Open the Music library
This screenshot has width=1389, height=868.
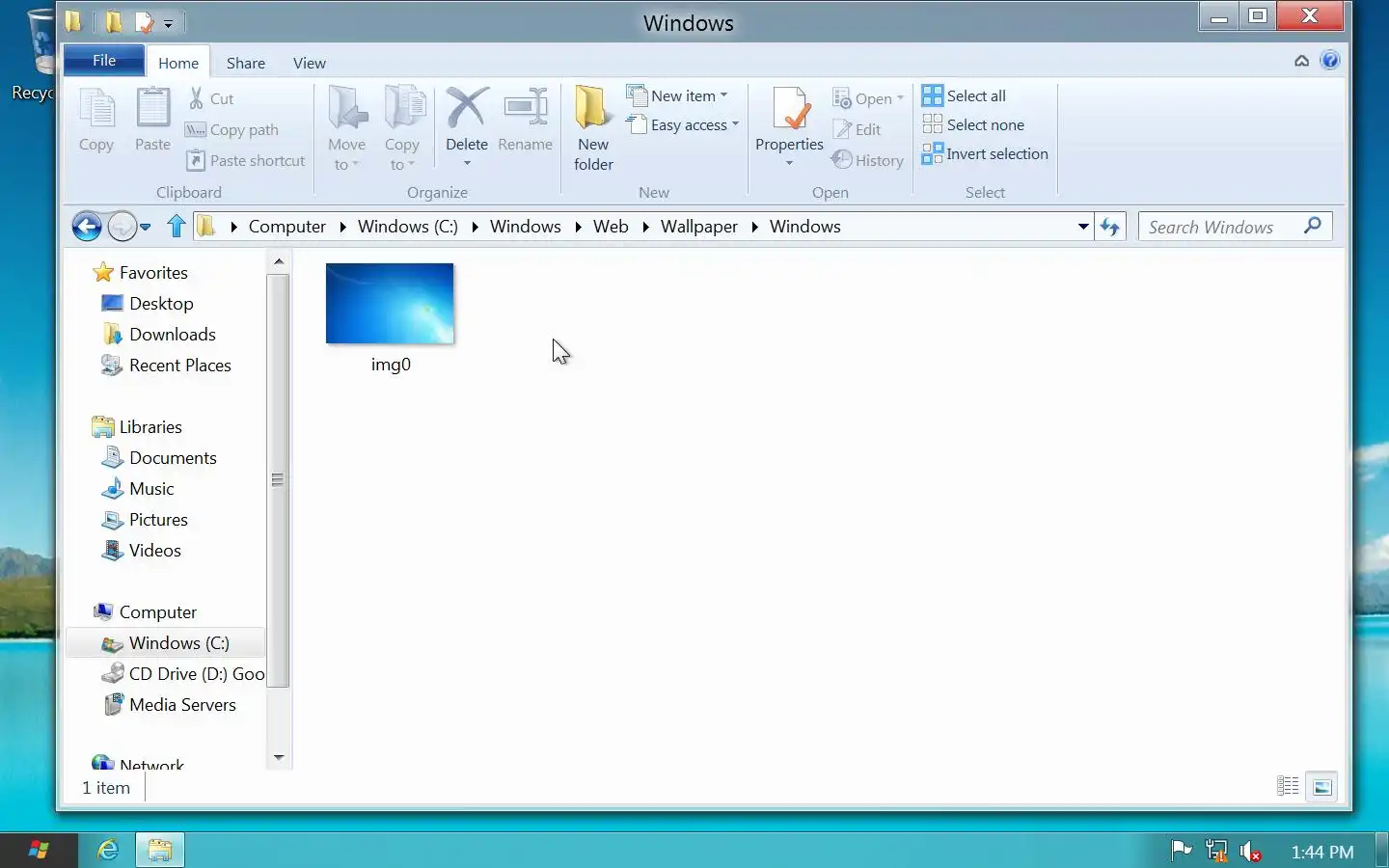[x=138, y=489]
